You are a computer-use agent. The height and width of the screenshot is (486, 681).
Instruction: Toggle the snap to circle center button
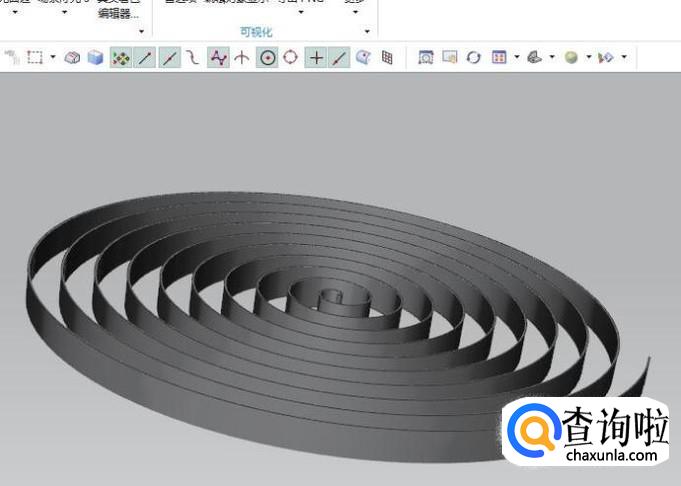pyautogui.click(x=267, y=58)
